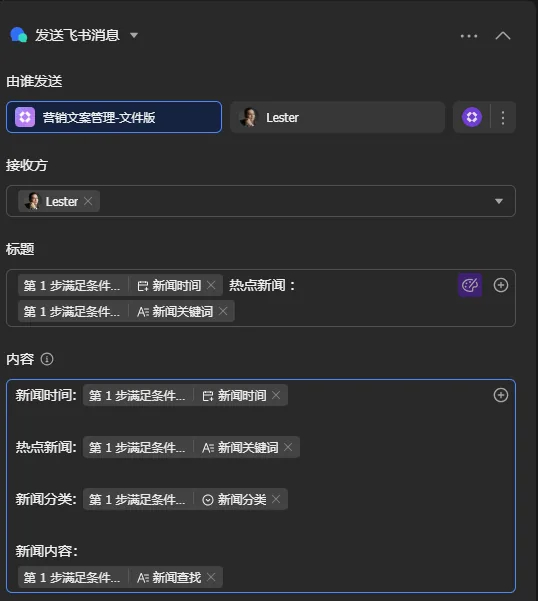This screenshot has width=538, height=601.
Task: Remove Lester from recipients
Action: tap(88, 201)
